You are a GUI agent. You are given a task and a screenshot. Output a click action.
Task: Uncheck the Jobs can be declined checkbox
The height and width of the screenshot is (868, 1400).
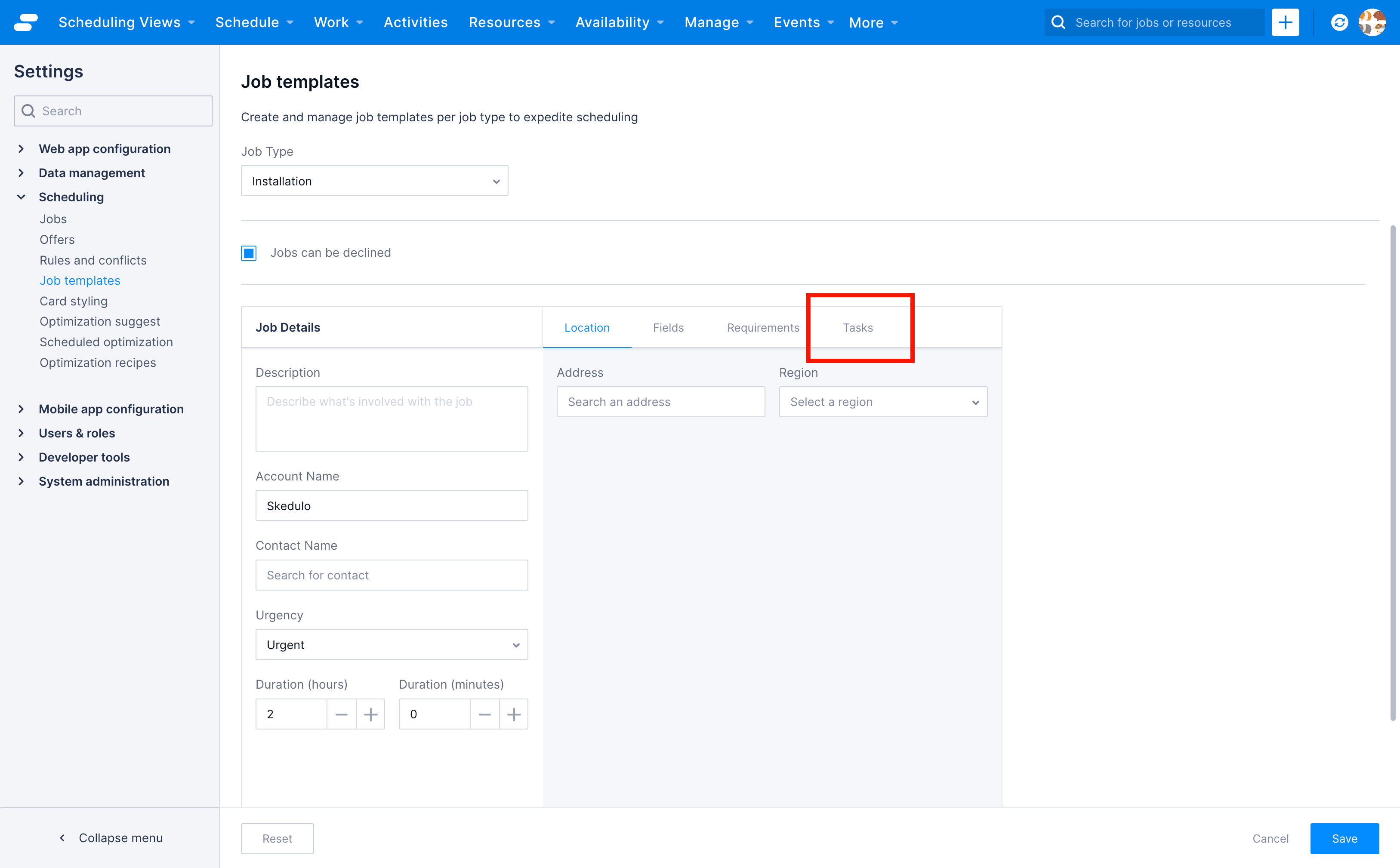[x=249, y=252]
